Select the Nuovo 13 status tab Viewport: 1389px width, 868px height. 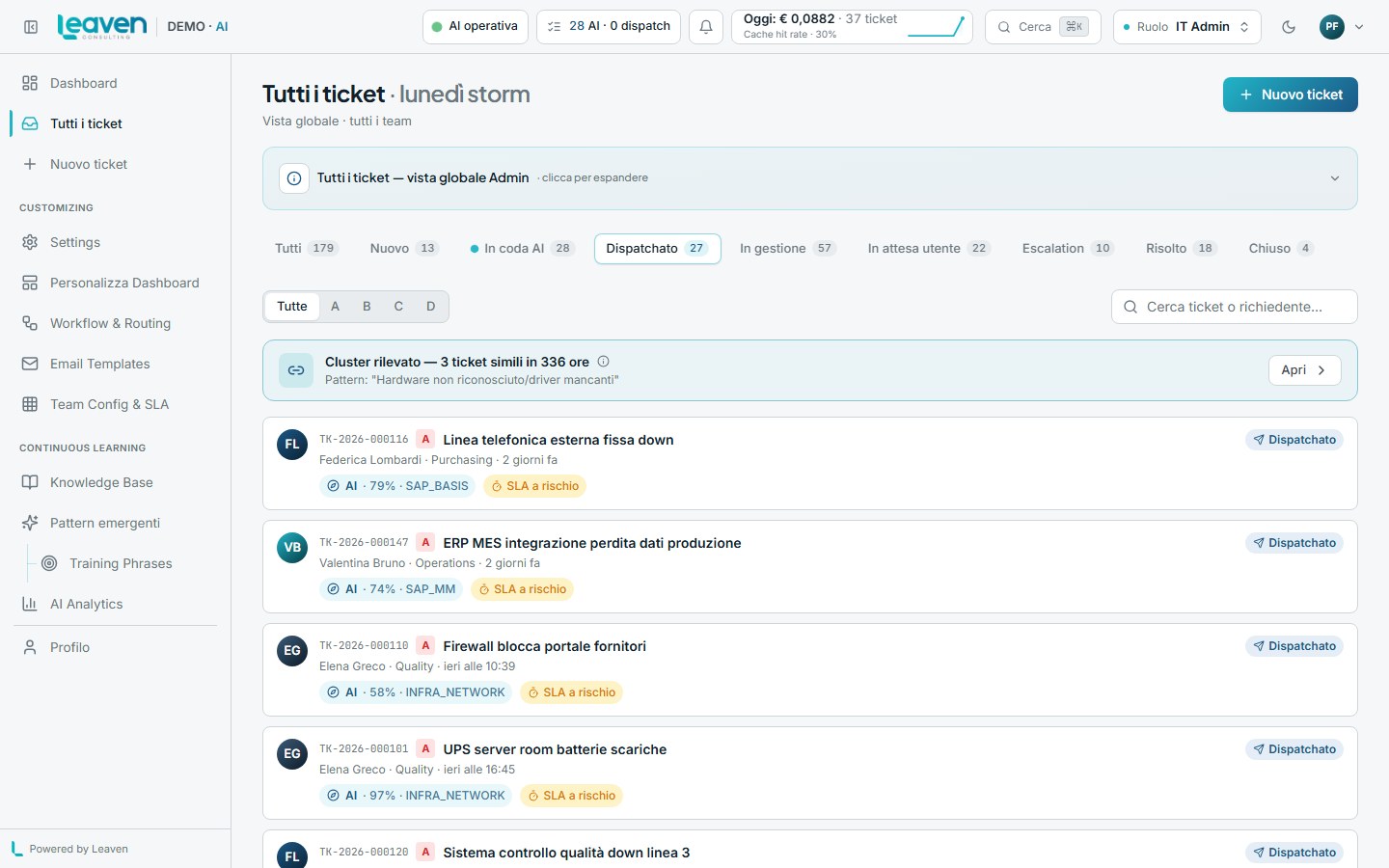click(x=404, y=248)
